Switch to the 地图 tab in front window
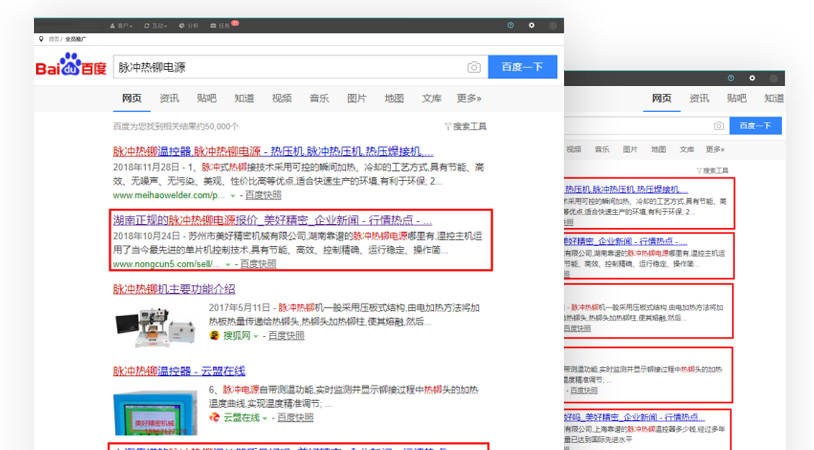 tap(394, 99)
